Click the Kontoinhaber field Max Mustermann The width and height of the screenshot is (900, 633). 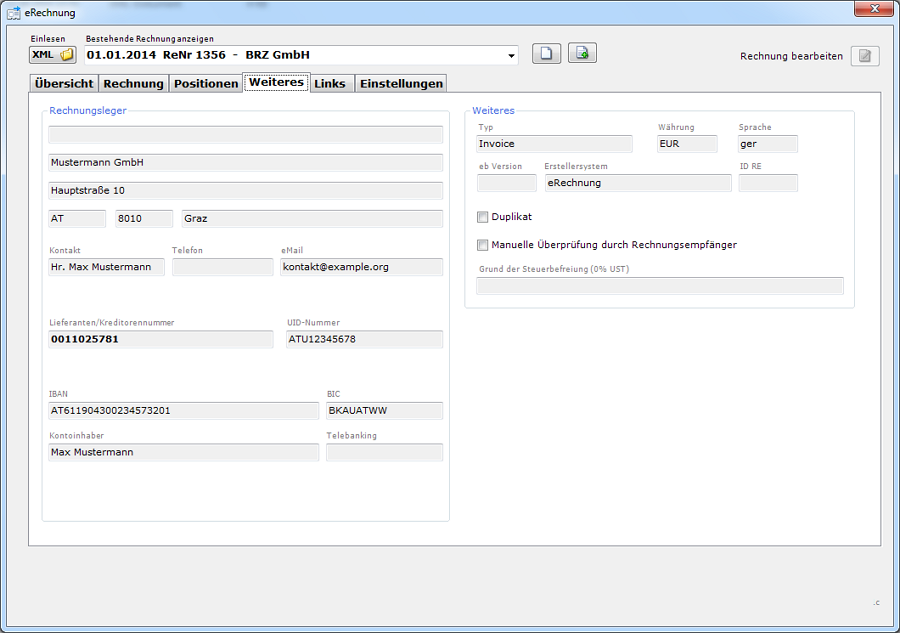tap(184, 452)
